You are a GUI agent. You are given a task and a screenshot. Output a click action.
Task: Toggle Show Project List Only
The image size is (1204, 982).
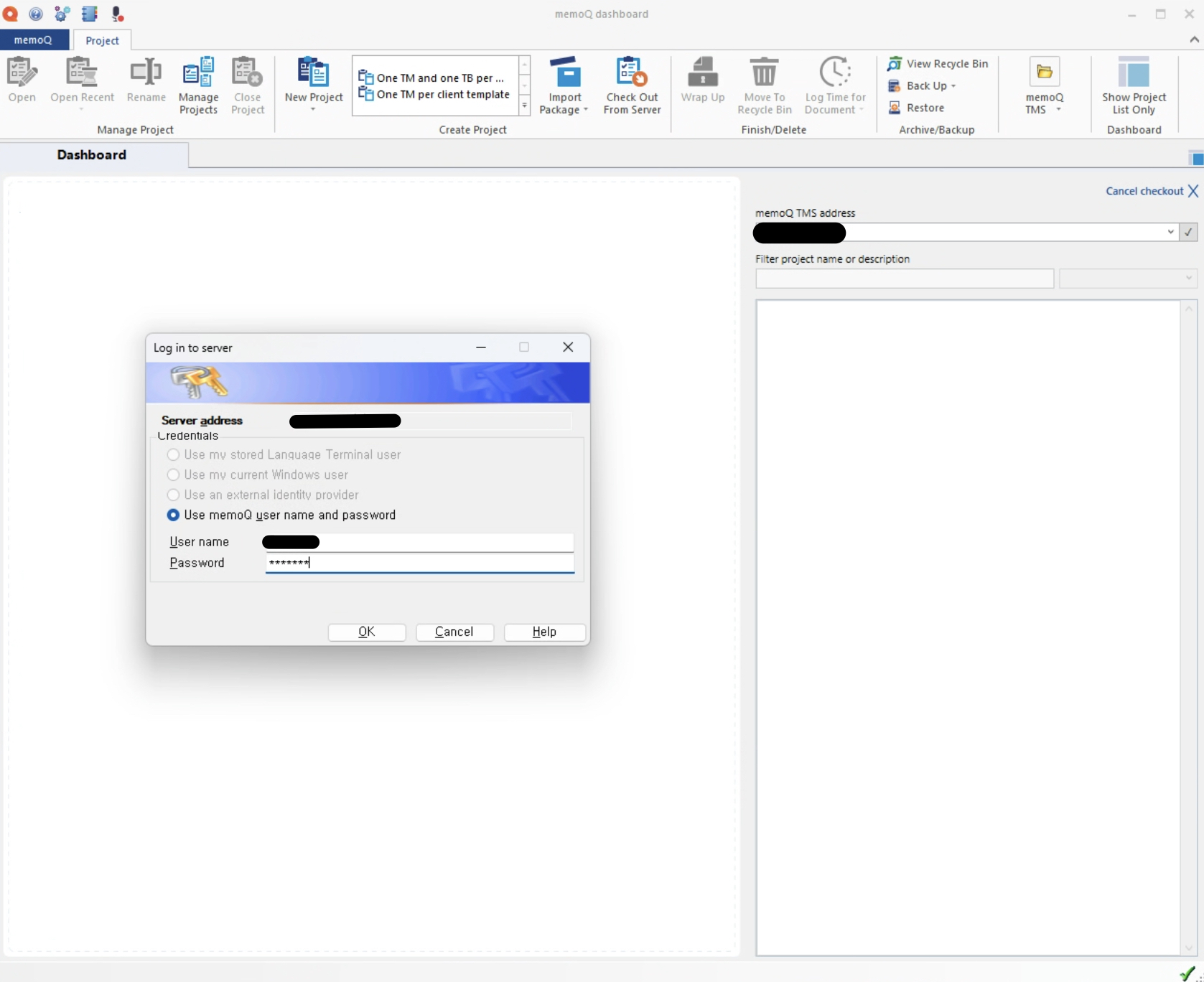point(1134,85)
